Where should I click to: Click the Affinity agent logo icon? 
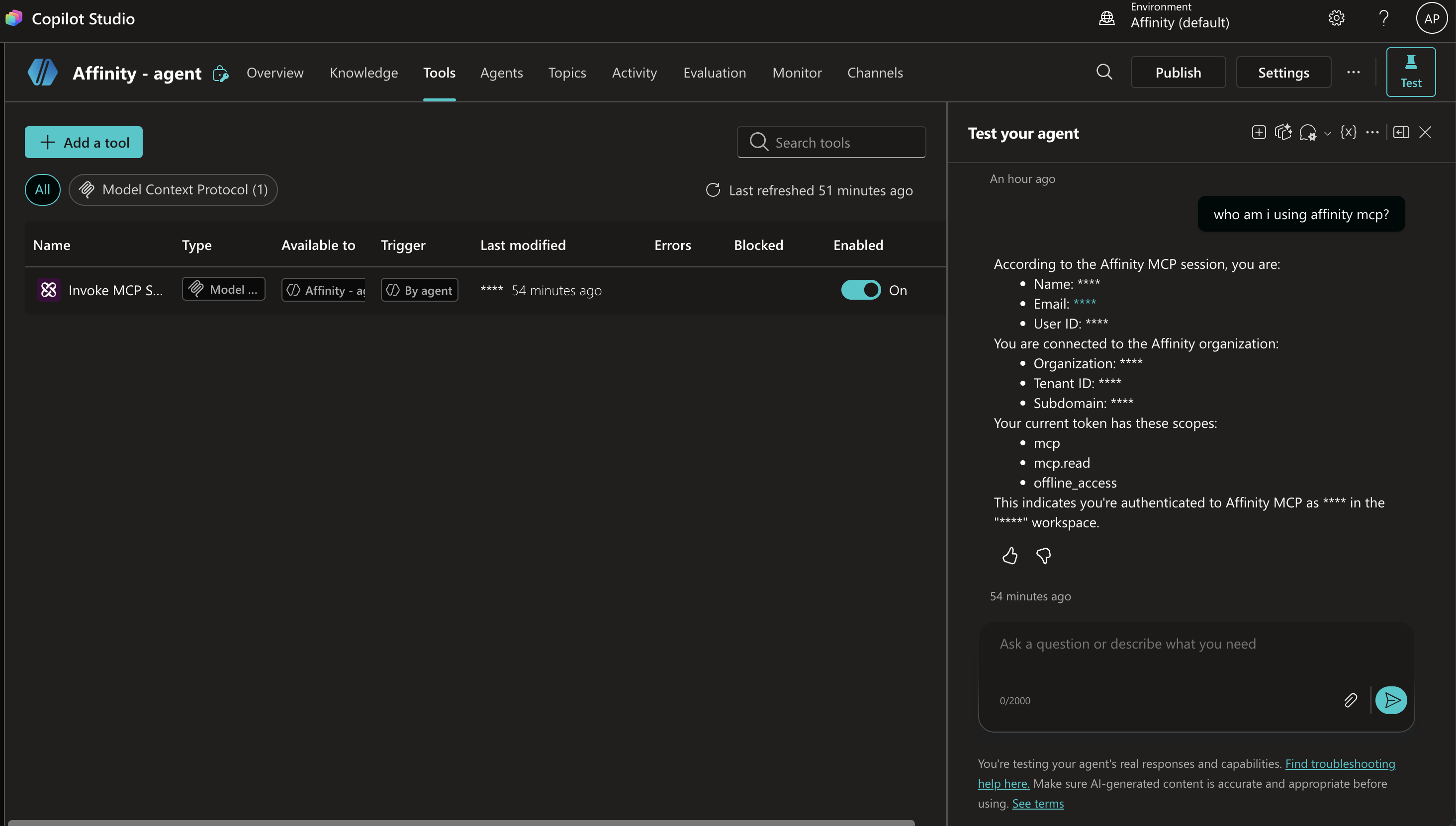43,72
